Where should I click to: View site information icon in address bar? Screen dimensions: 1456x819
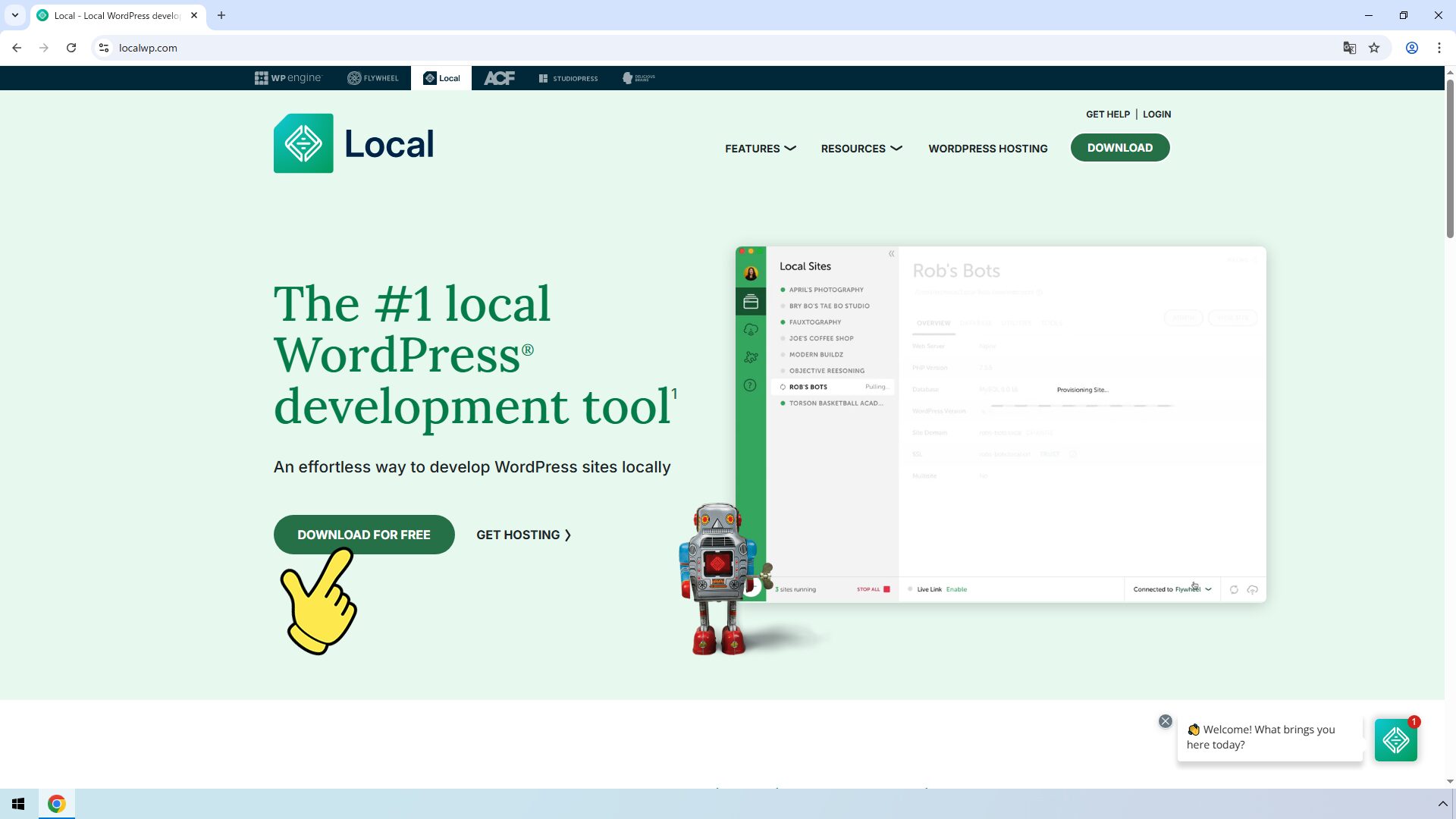pyautogui.click(x=105, y=48)
